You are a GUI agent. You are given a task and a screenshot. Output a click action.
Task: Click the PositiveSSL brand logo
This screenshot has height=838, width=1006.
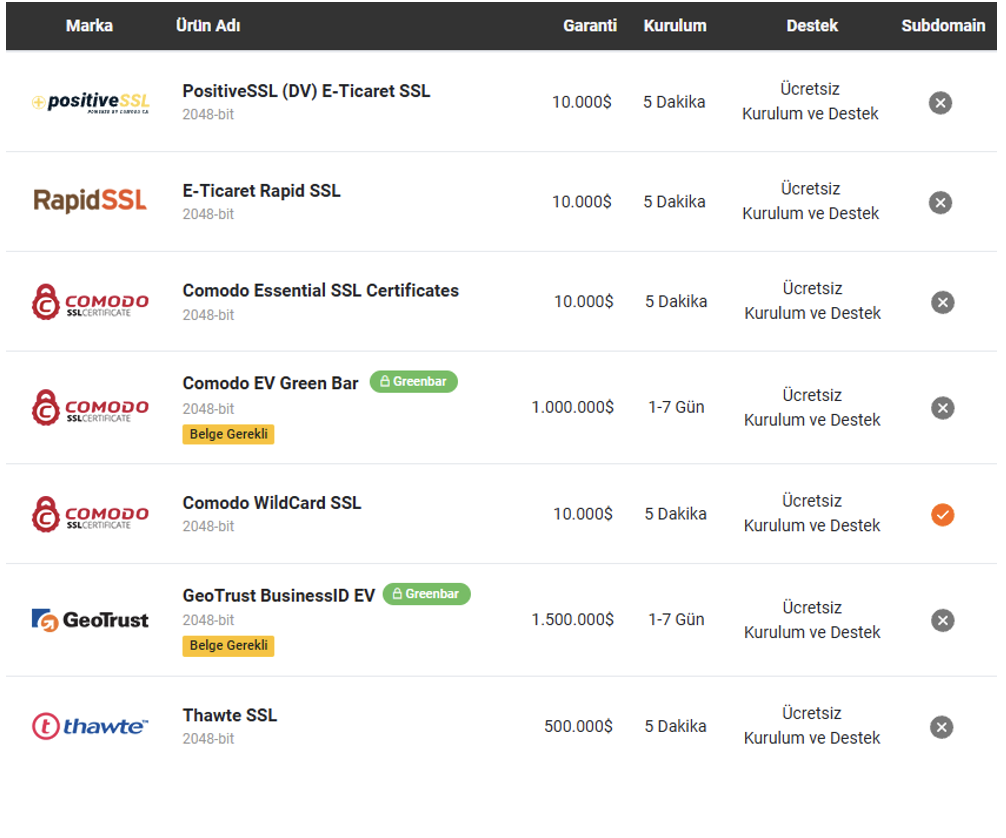[90, 102]
